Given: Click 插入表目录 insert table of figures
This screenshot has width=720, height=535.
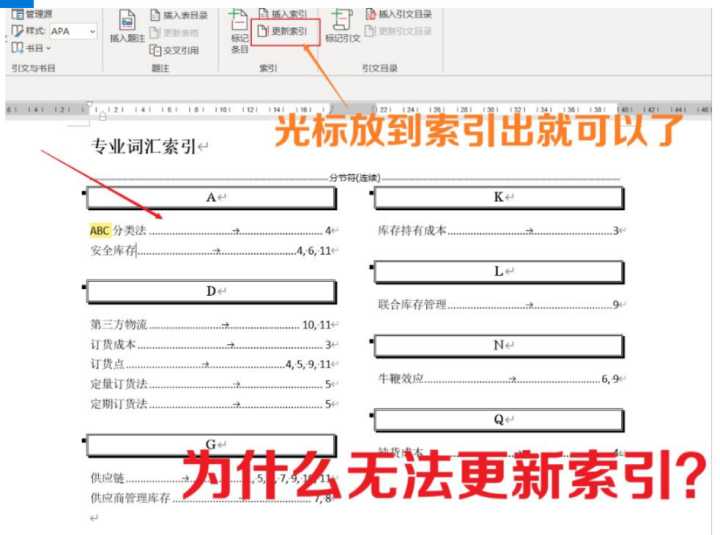Looking at the screenshot, I should [179, 15].
